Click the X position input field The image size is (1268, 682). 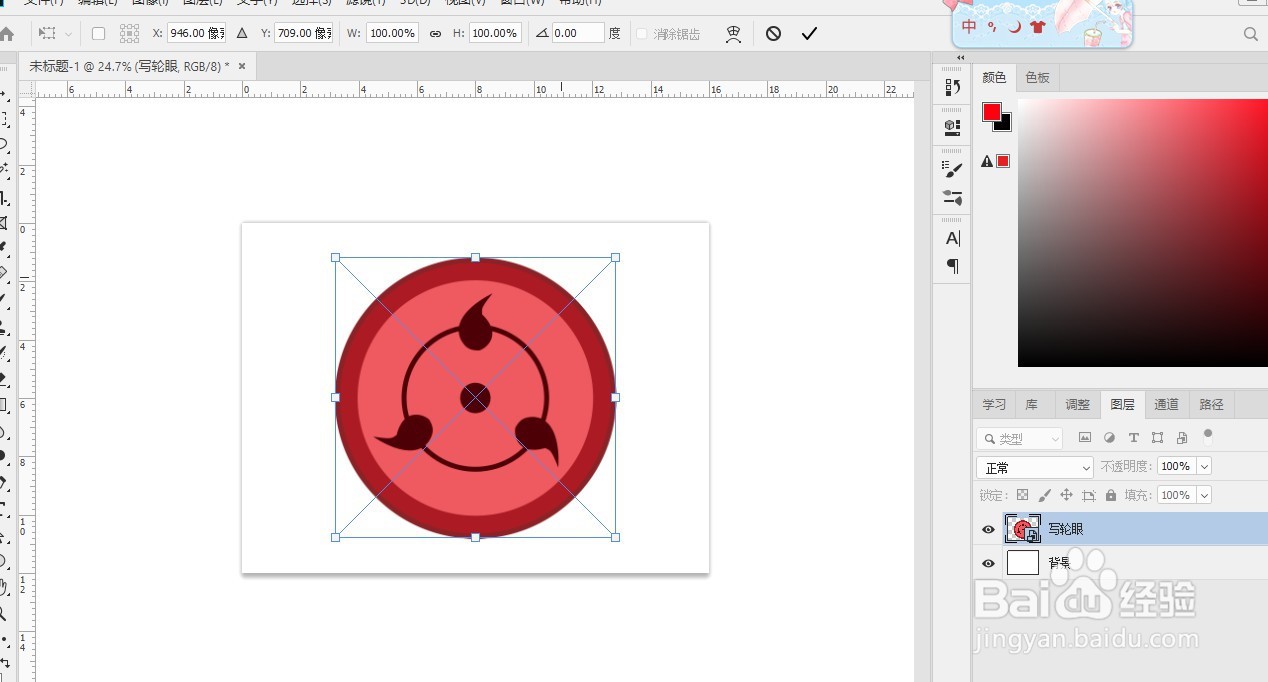coord(196,34)
